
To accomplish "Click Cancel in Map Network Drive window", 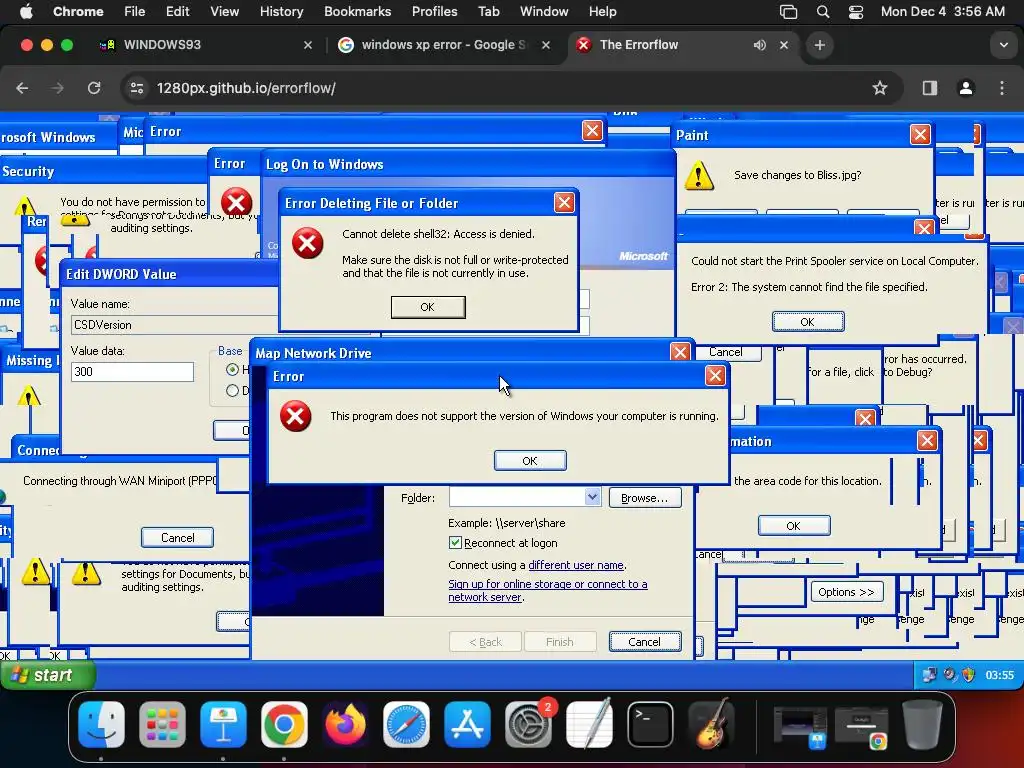I will (645, 642).
